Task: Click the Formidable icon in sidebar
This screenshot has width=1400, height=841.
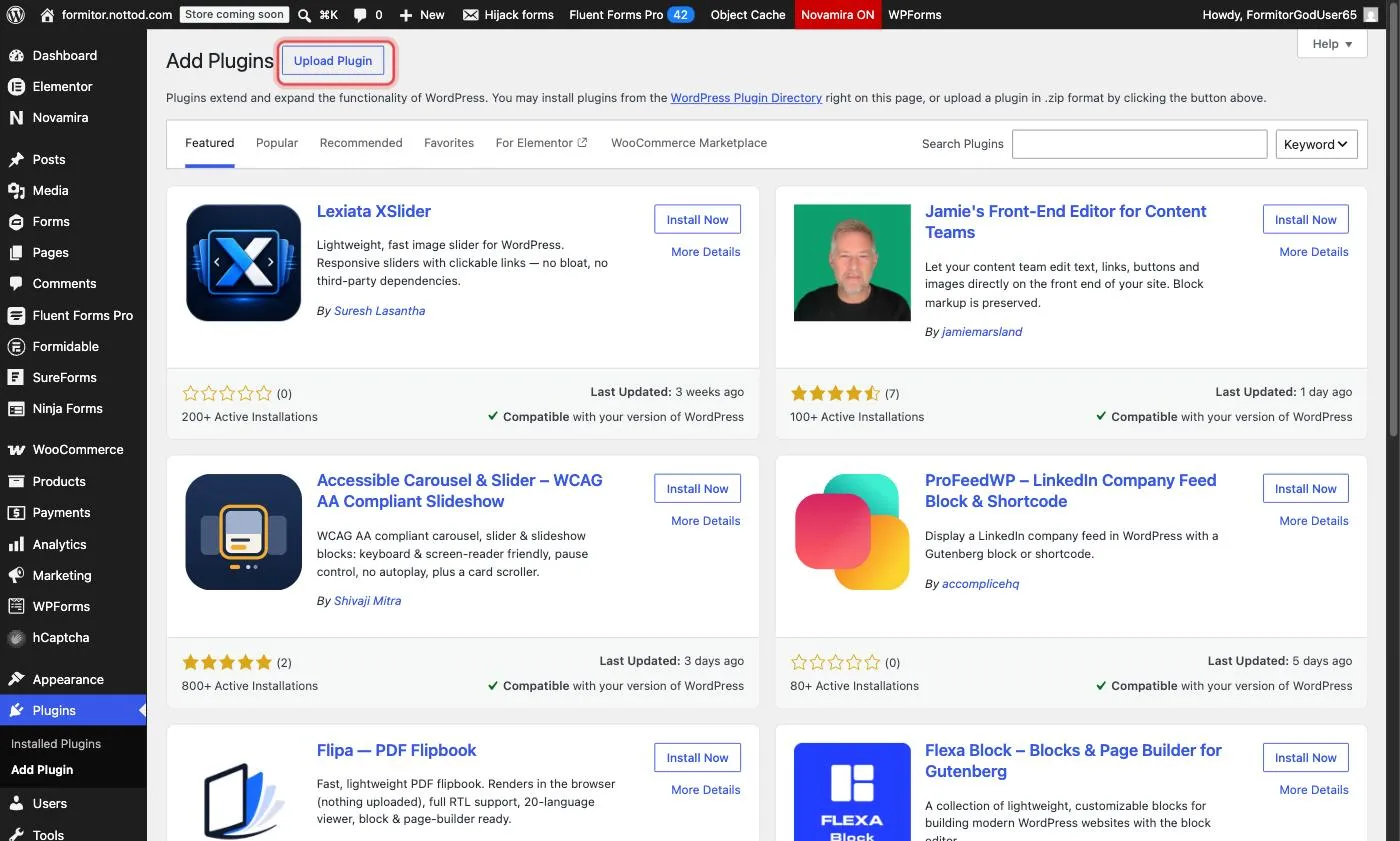Action: (16, 346)
